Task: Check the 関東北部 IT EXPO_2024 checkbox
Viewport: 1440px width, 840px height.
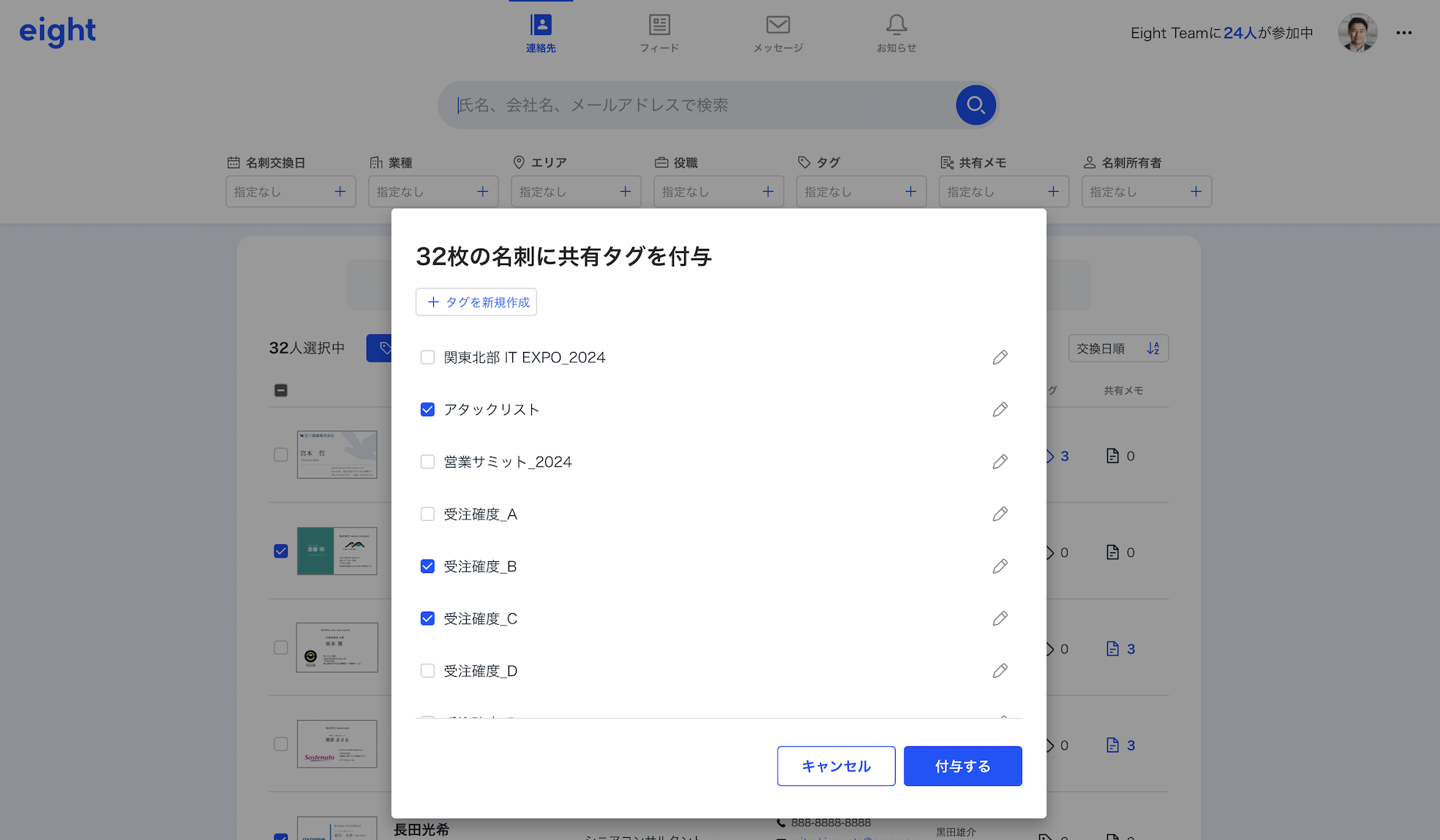Action: tap(427, 357)
